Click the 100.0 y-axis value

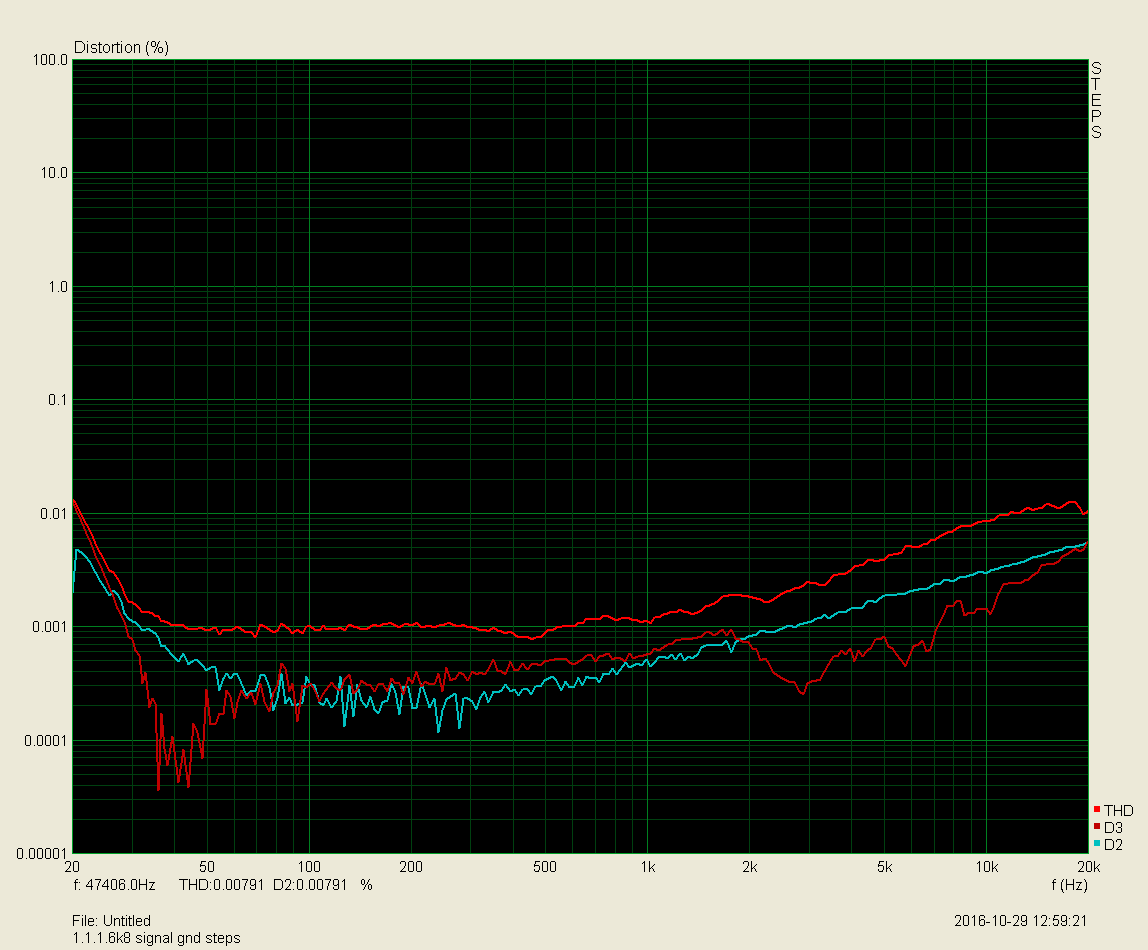(50, 60)
